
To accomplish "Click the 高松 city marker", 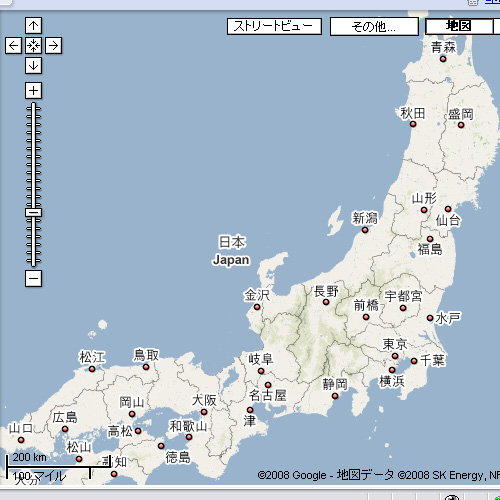I will pos(138,431).
